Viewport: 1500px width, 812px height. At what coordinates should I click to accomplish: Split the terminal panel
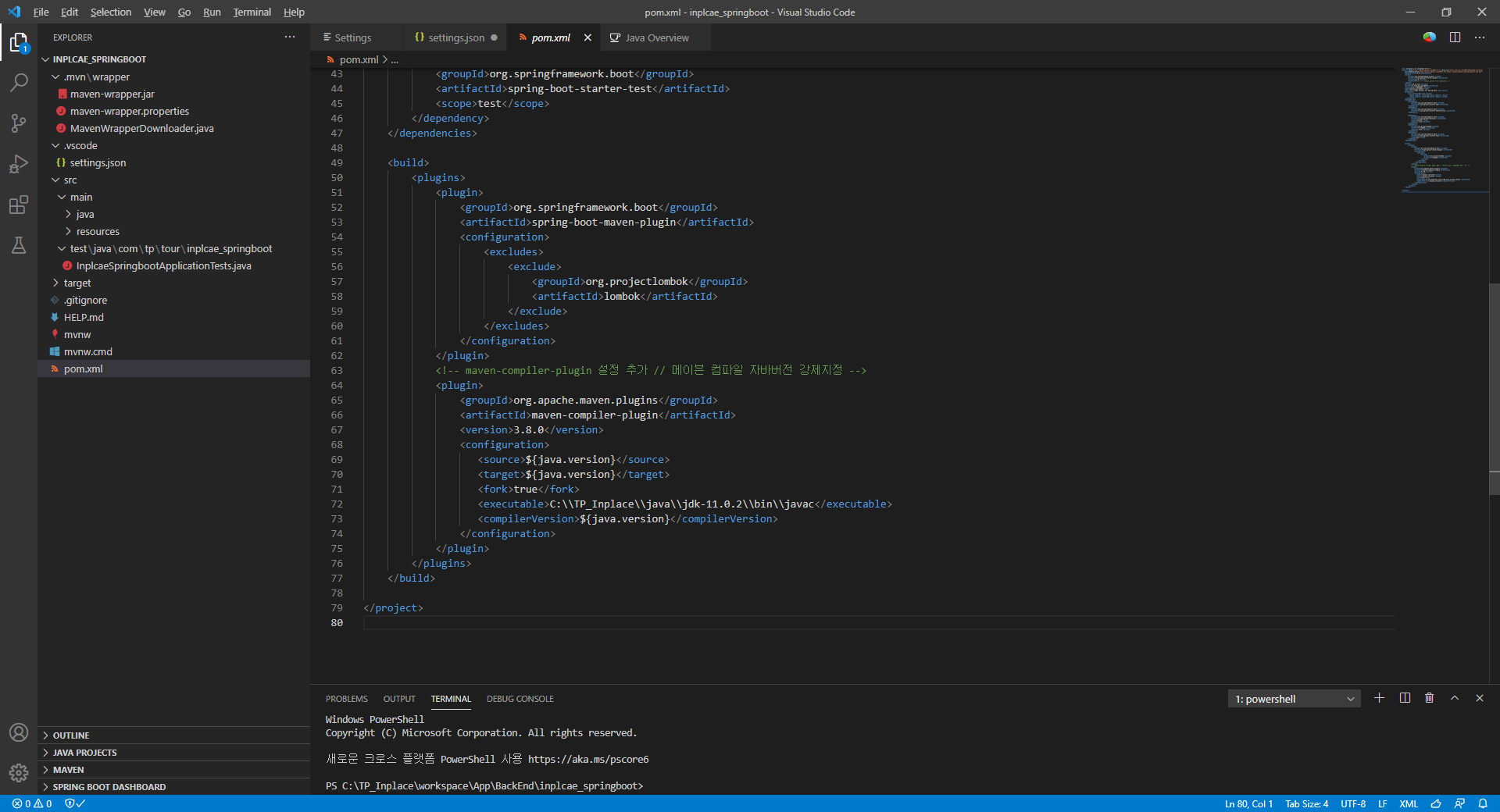click(x=1405, y=698)
